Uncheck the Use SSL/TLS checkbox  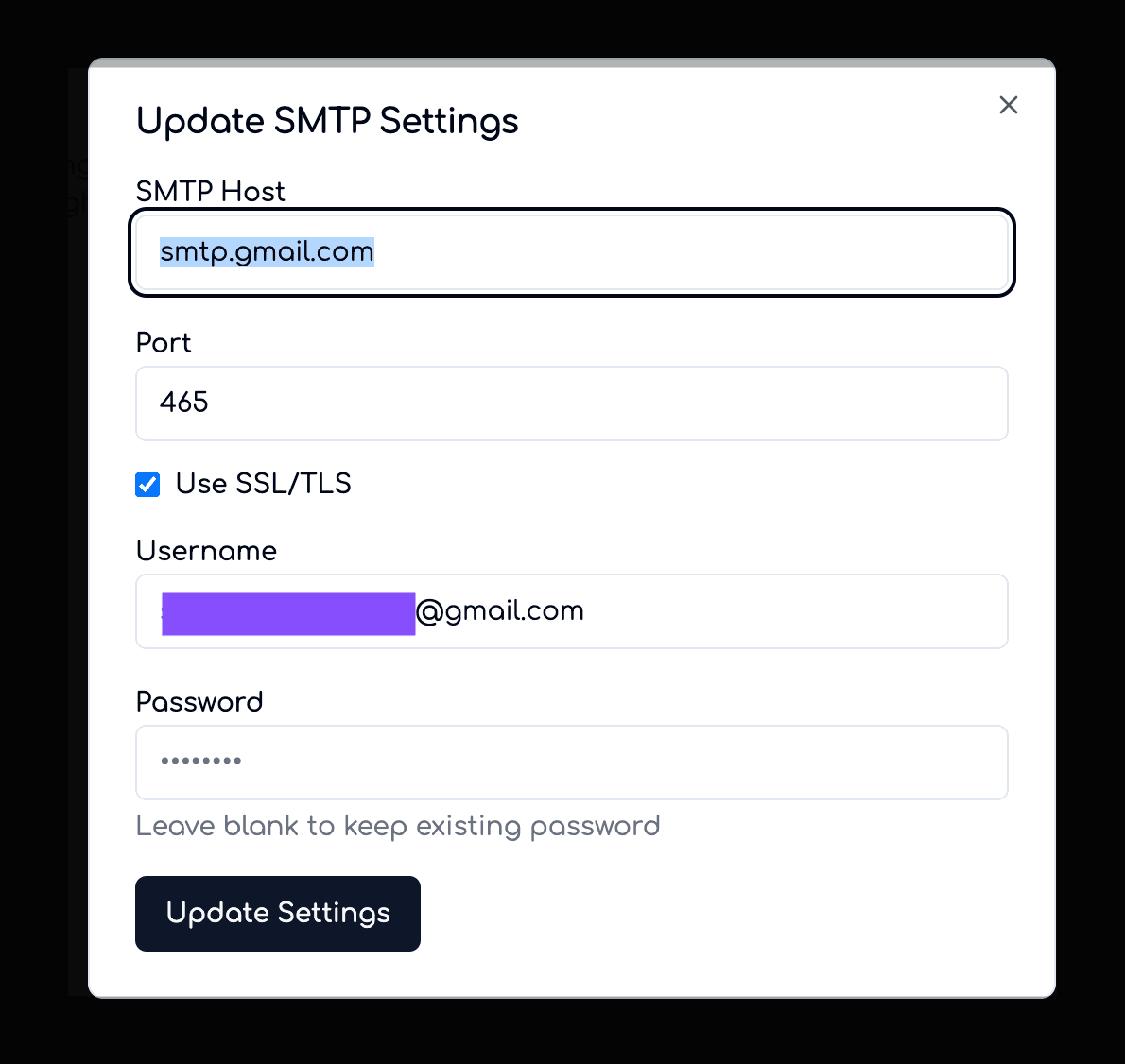pyautogui.click(x=147, y=484)
